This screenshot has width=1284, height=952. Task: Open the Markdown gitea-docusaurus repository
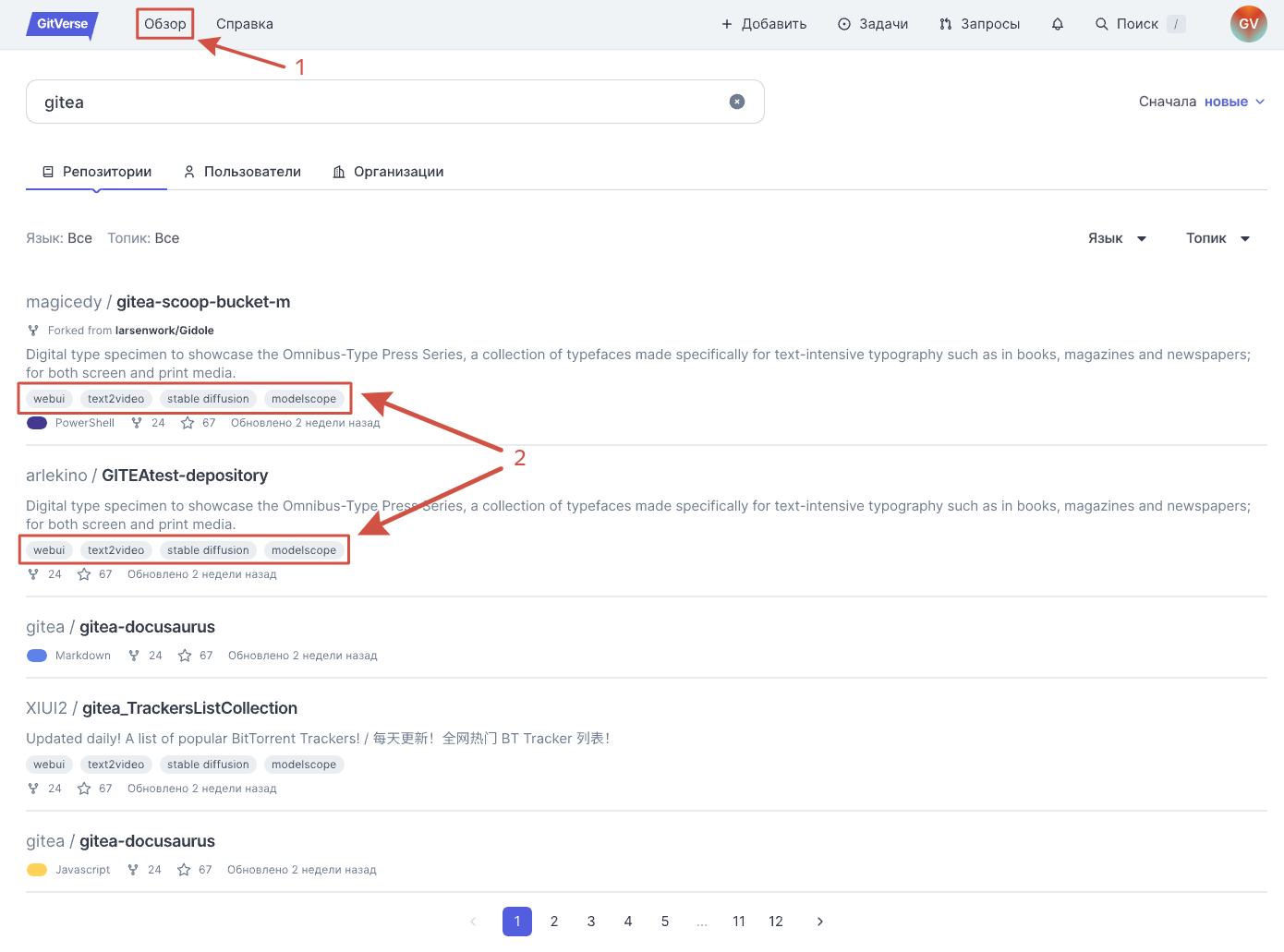[x=147, y=627]
